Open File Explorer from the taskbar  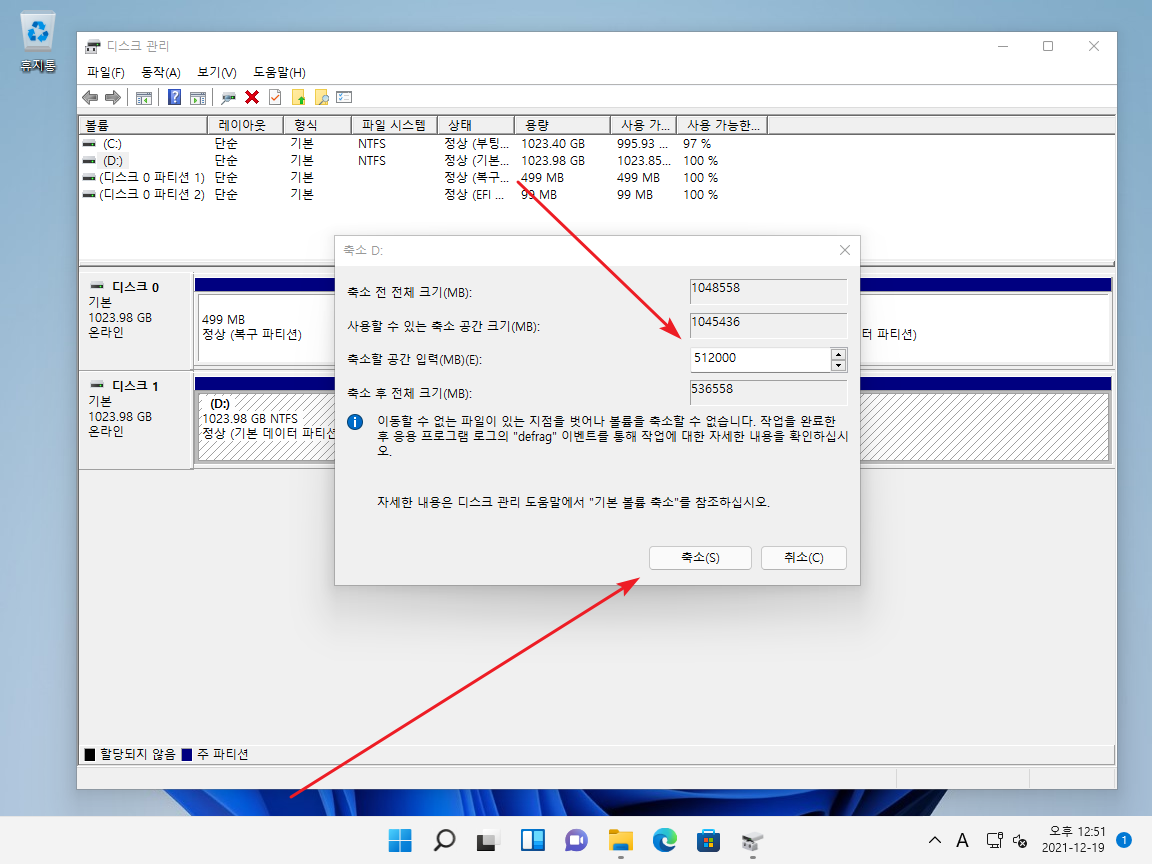(620, 840)
